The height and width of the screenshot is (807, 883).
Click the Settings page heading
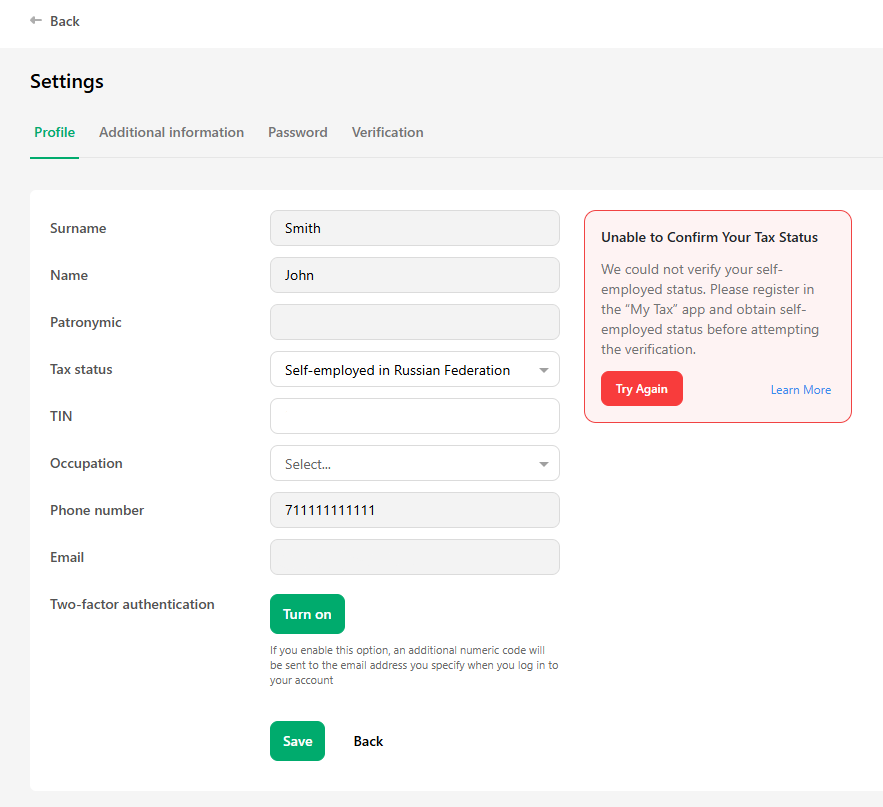pyautogui.click(x=67, y=82)
